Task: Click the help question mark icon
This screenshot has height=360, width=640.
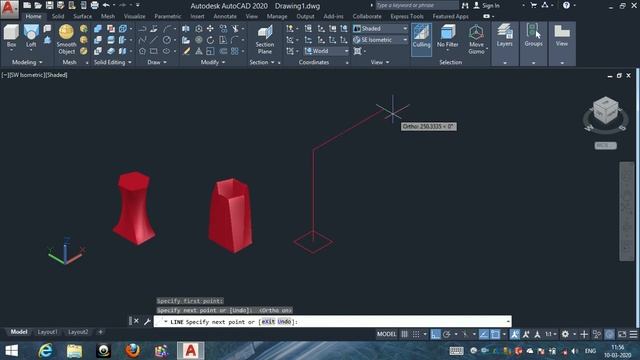Action: point(566,5)
